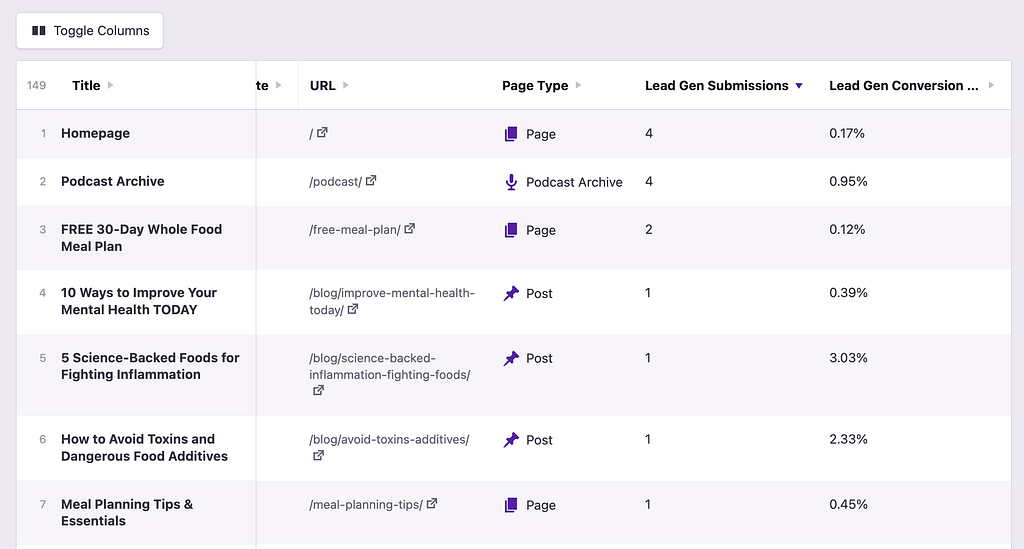Open the avoid-toxins-additives external link icon
This screenshot has height=549, width=1024.
318,456
